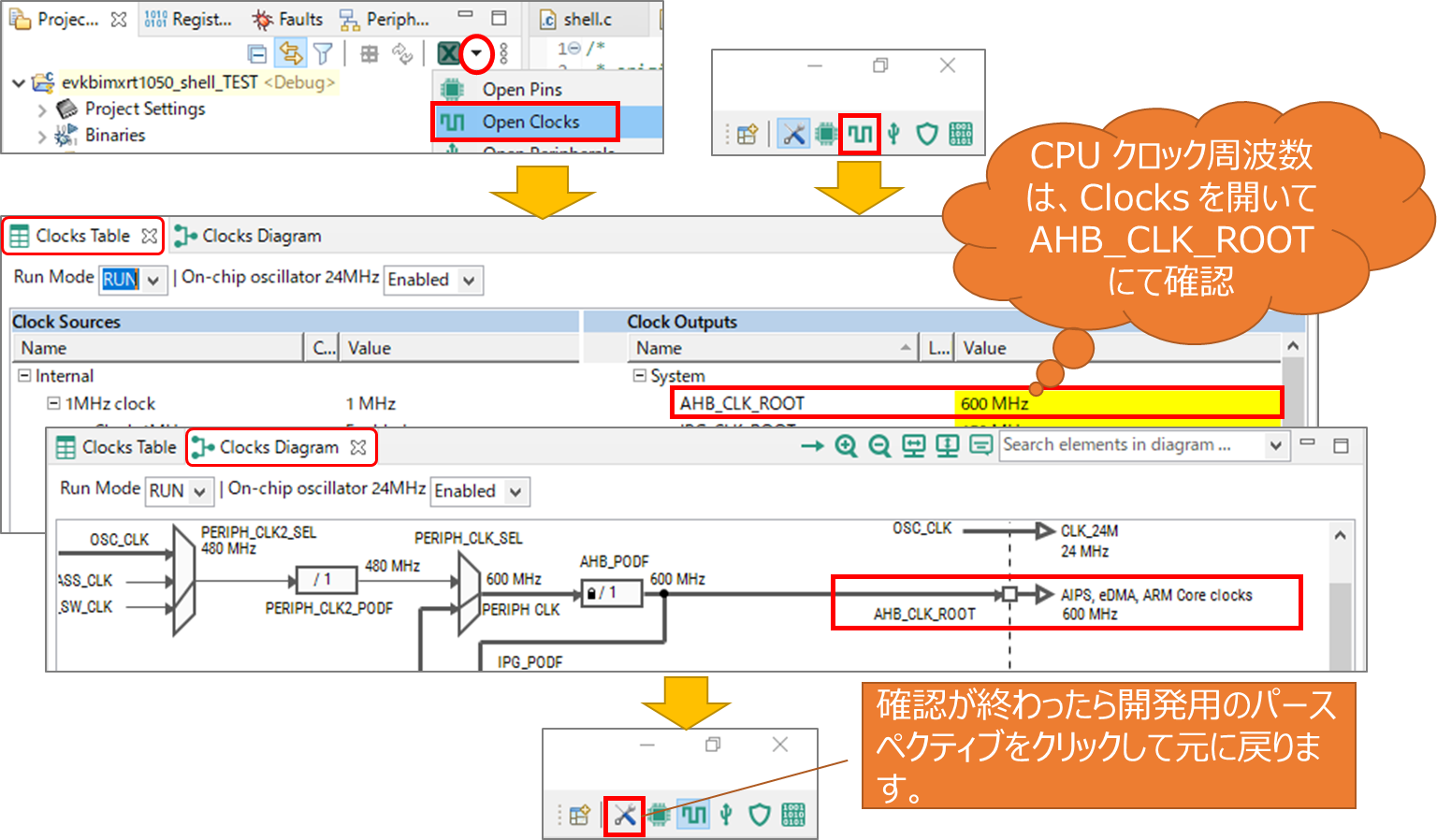Toggle Link with Editor in Project explorer

coord(290,54)
